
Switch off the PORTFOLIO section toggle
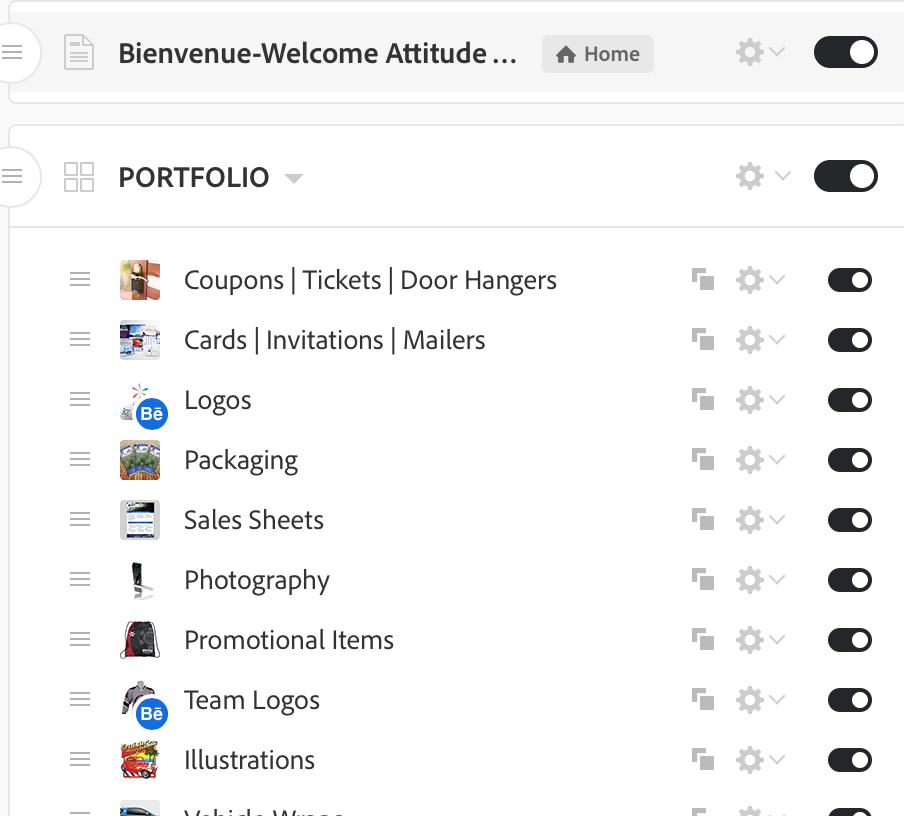(x=845, y=177)
